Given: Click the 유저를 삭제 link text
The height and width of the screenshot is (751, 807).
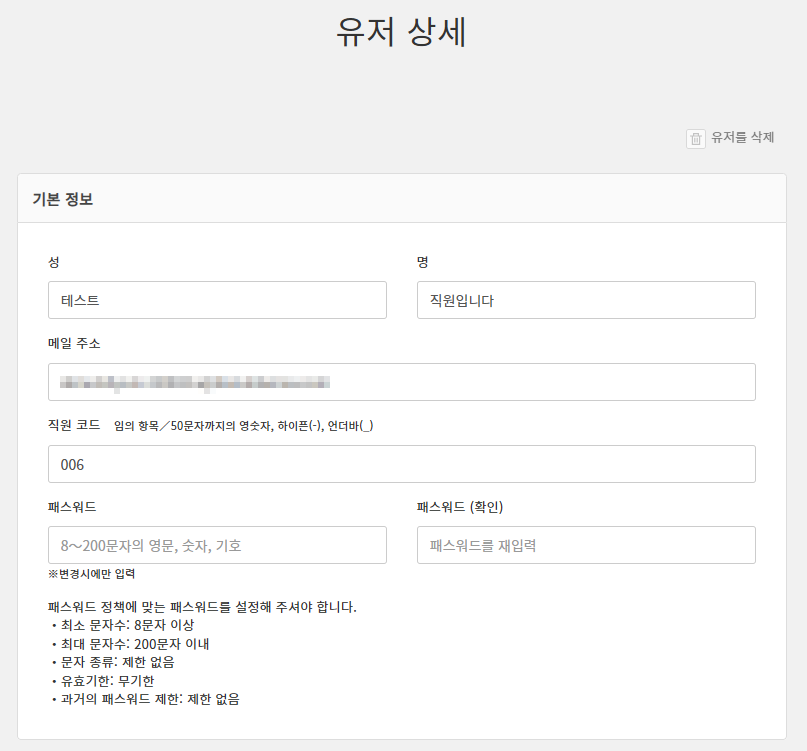Looking at the screenshot, I should [x=742, y=138].
